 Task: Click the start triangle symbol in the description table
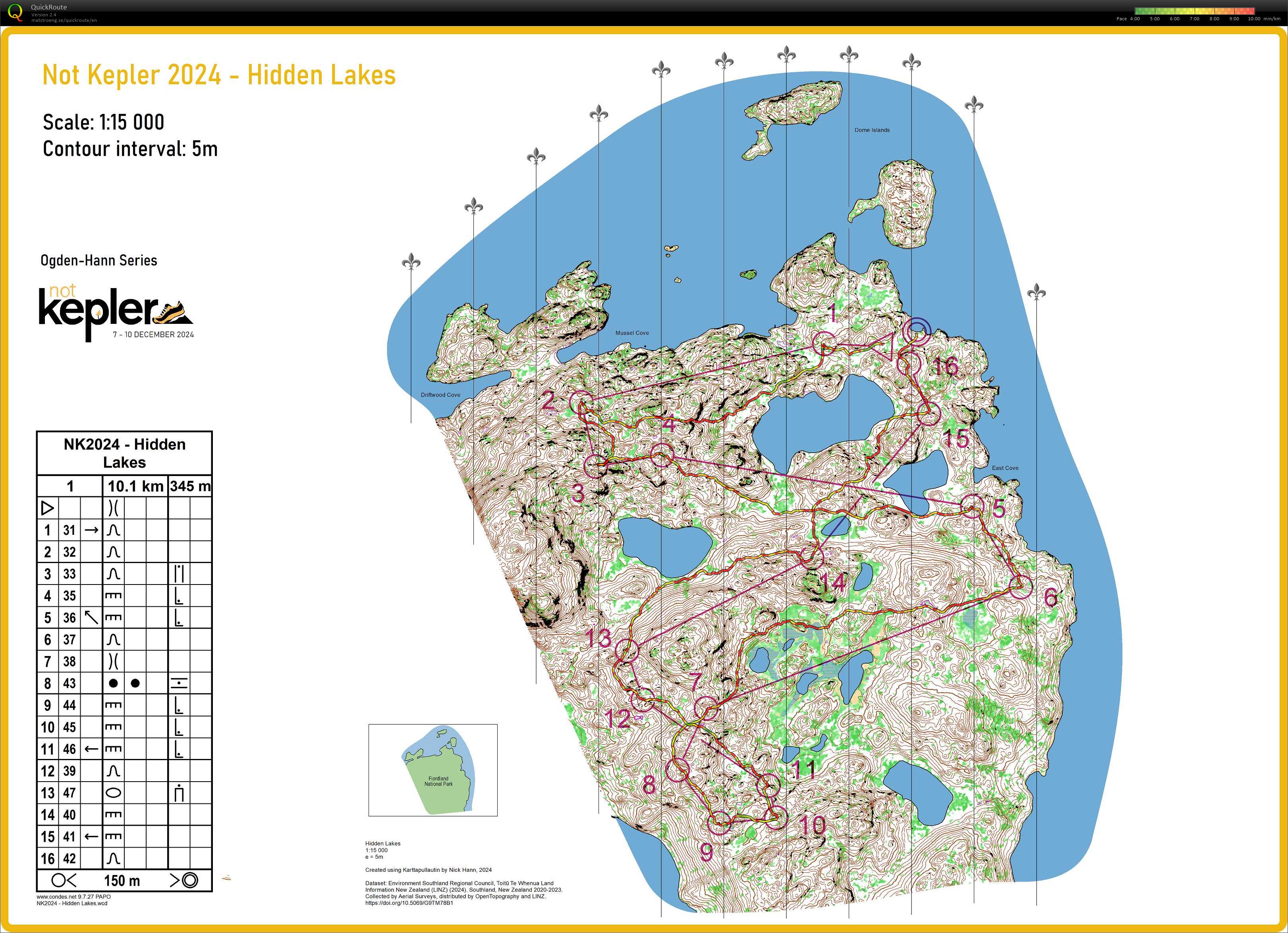48,508
